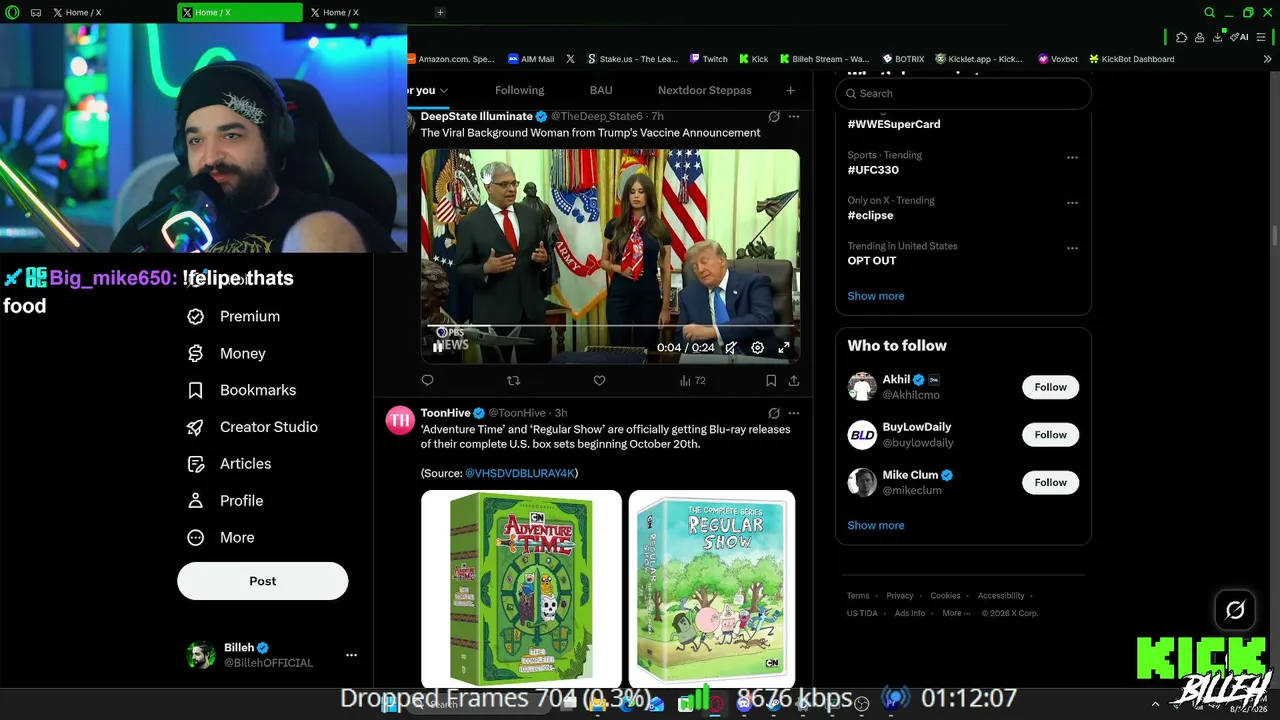Show more trending topics
Viewport: 1280px width, 720px height.
(876, 296)
